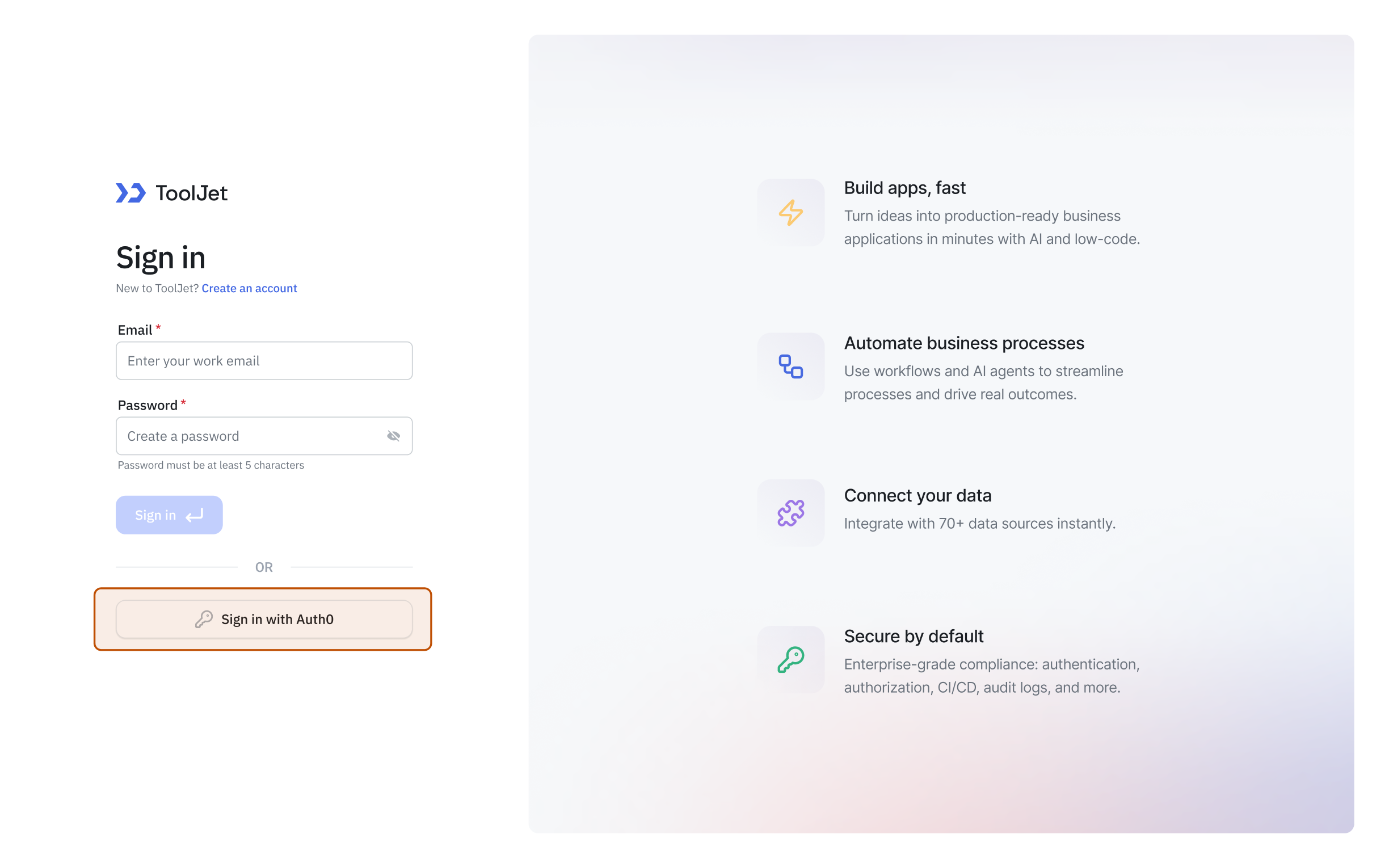Click the purple puzzle piece icon
Image resolution: width=1389 pixels, height=868 pixels.
(x=791, y=513)
